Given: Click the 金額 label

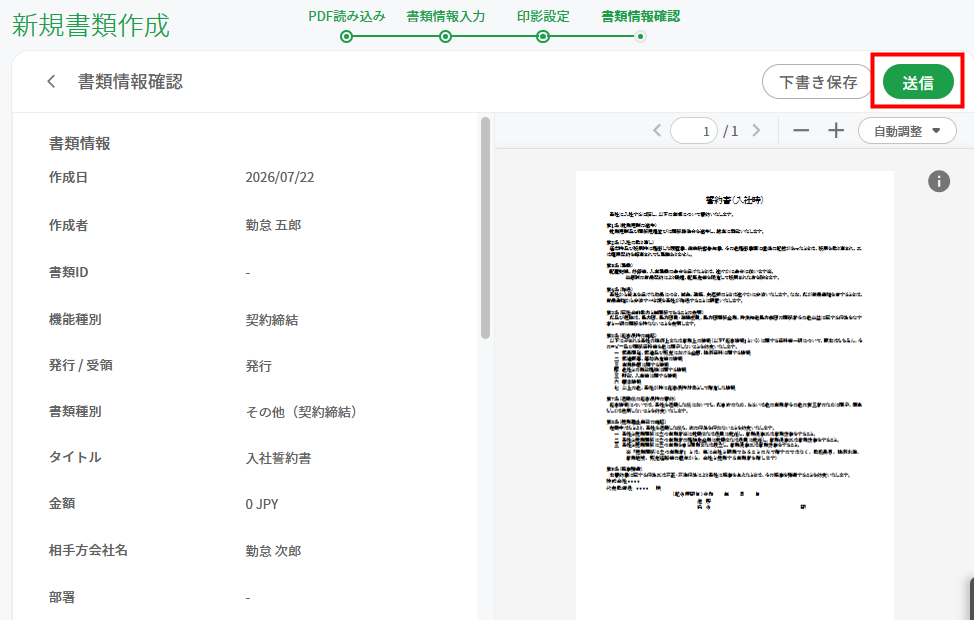Looking at the screenshot, I should (x=62, y=503).
